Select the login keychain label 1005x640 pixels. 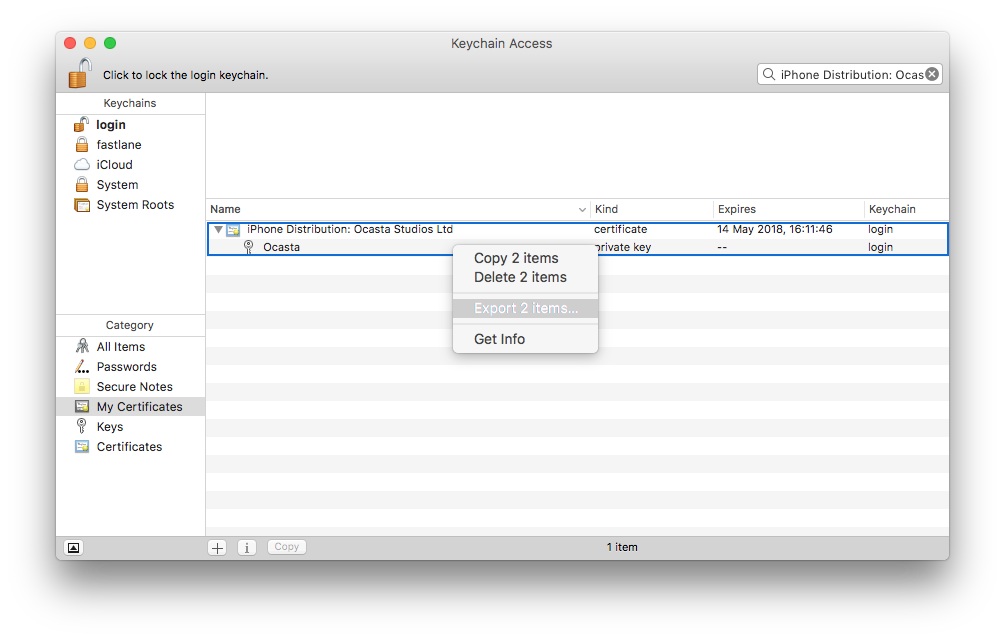tap(111, 125)
